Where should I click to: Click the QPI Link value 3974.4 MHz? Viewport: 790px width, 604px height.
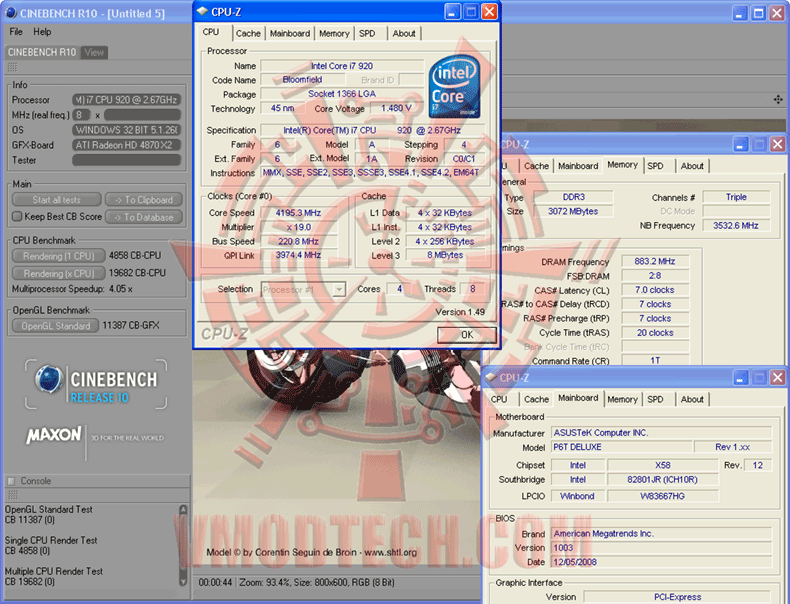point(298,255)
